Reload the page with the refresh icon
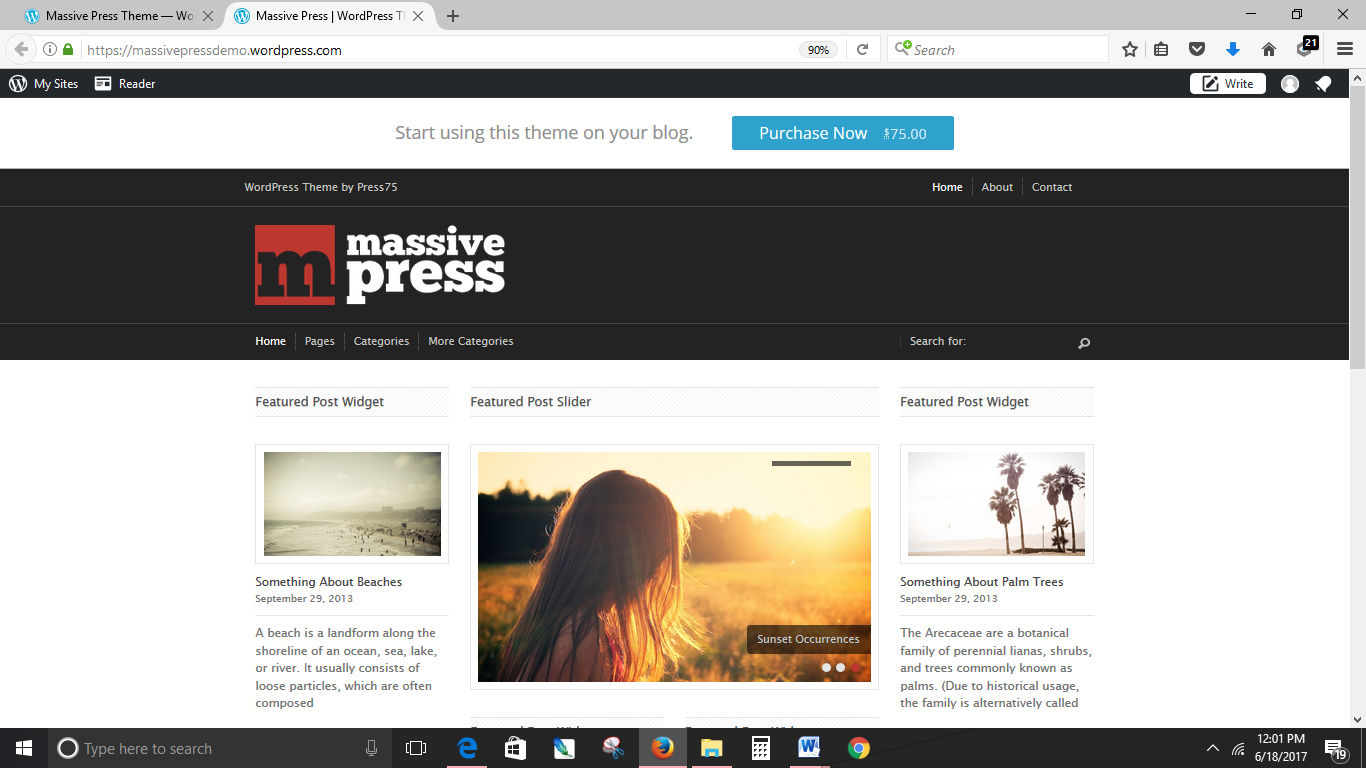 click(x=863, y=48)
